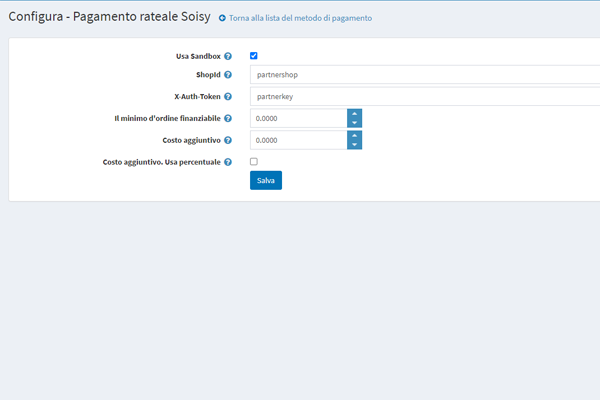The width and height of the screenshot is (600, 400).
Task: Increase Costo aggiuntivo value with up arrow
Action: coord(354,136)
